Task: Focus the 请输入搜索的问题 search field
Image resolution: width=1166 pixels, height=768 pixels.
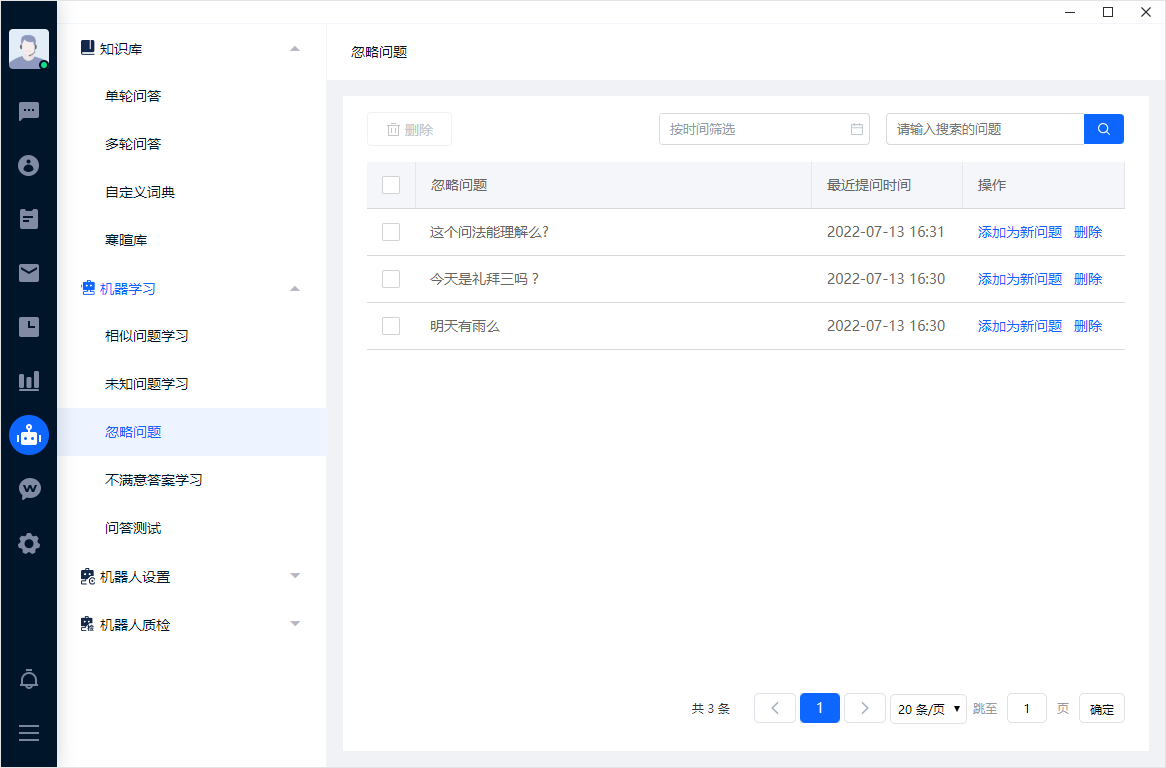Action: [985, 129]
